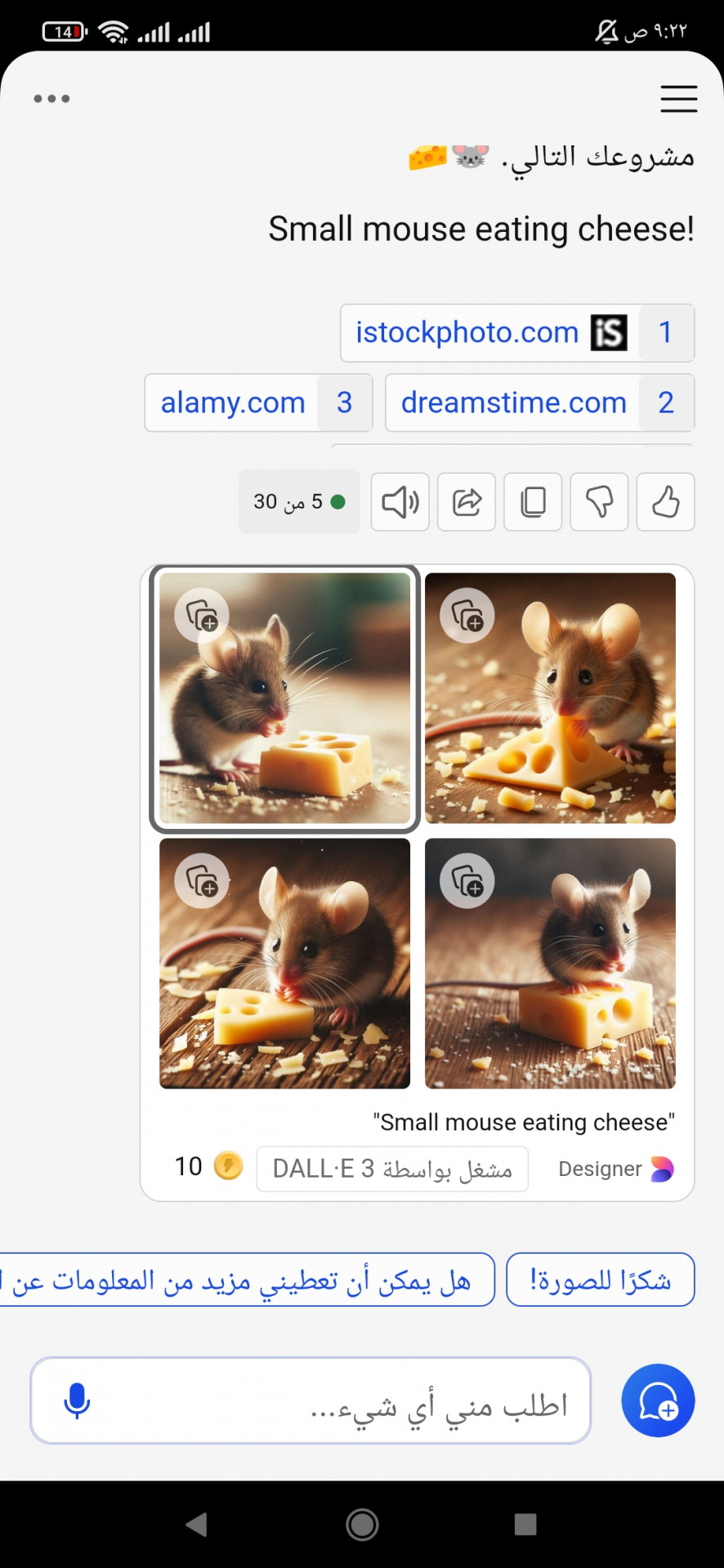The image size is (724, 1568).
Task: Tap the thumbs down icon
Action: pos(599,501)
